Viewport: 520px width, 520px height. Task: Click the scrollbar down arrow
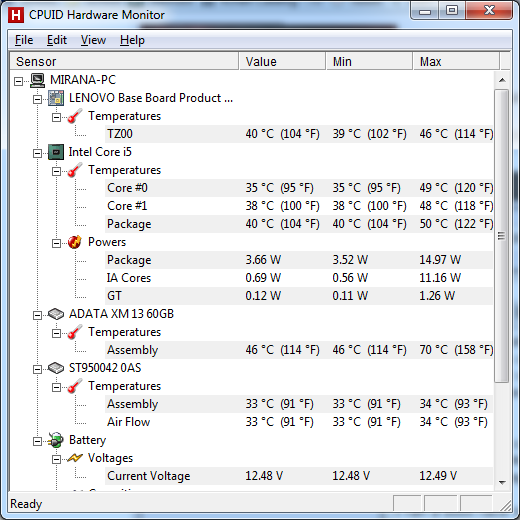(x=502, y=482)
